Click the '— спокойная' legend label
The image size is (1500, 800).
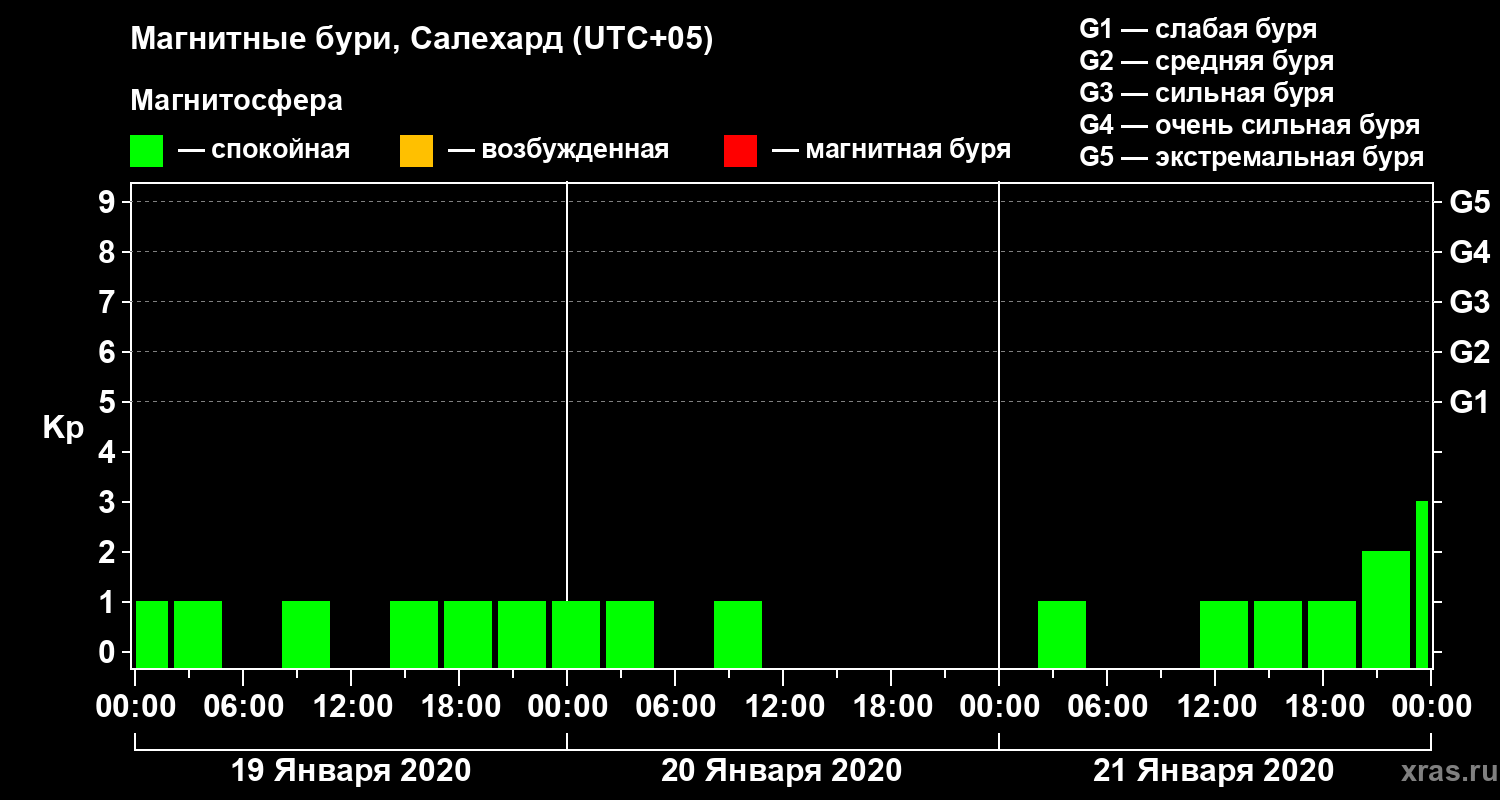coord(264,151)
